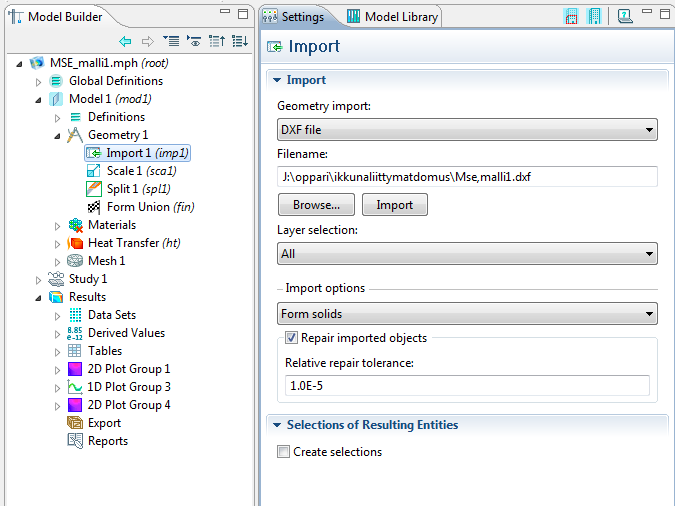Select the 2D Plot Group 4 node
Viewport: 675px width, 506px height.
pos(119,405)
